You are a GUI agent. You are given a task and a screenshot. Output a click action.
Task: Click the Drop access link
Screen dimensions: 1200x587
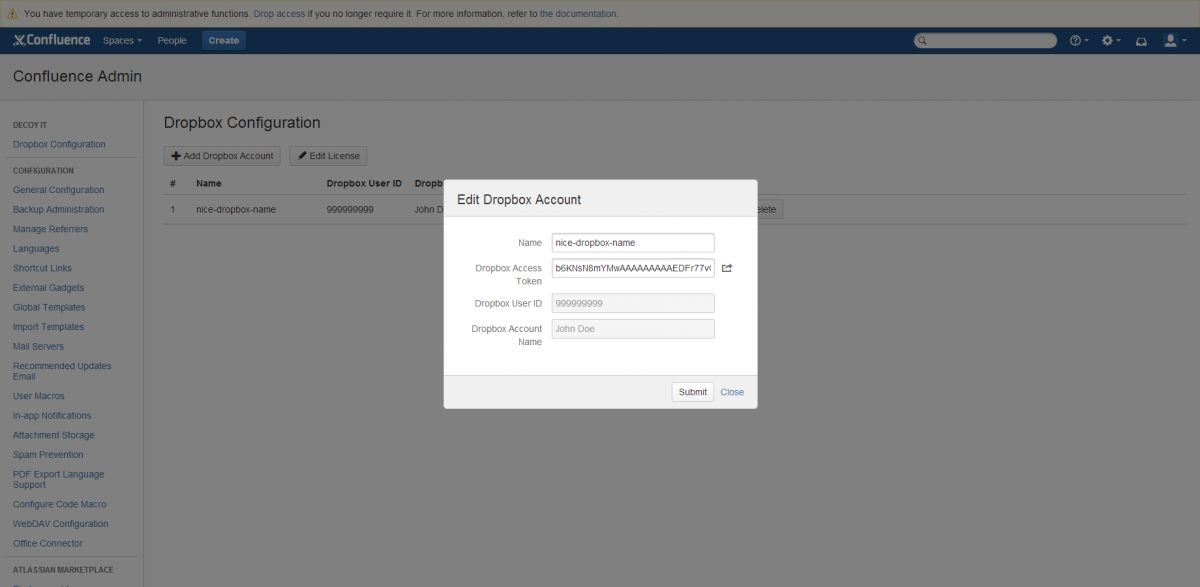tap(278, 14)
